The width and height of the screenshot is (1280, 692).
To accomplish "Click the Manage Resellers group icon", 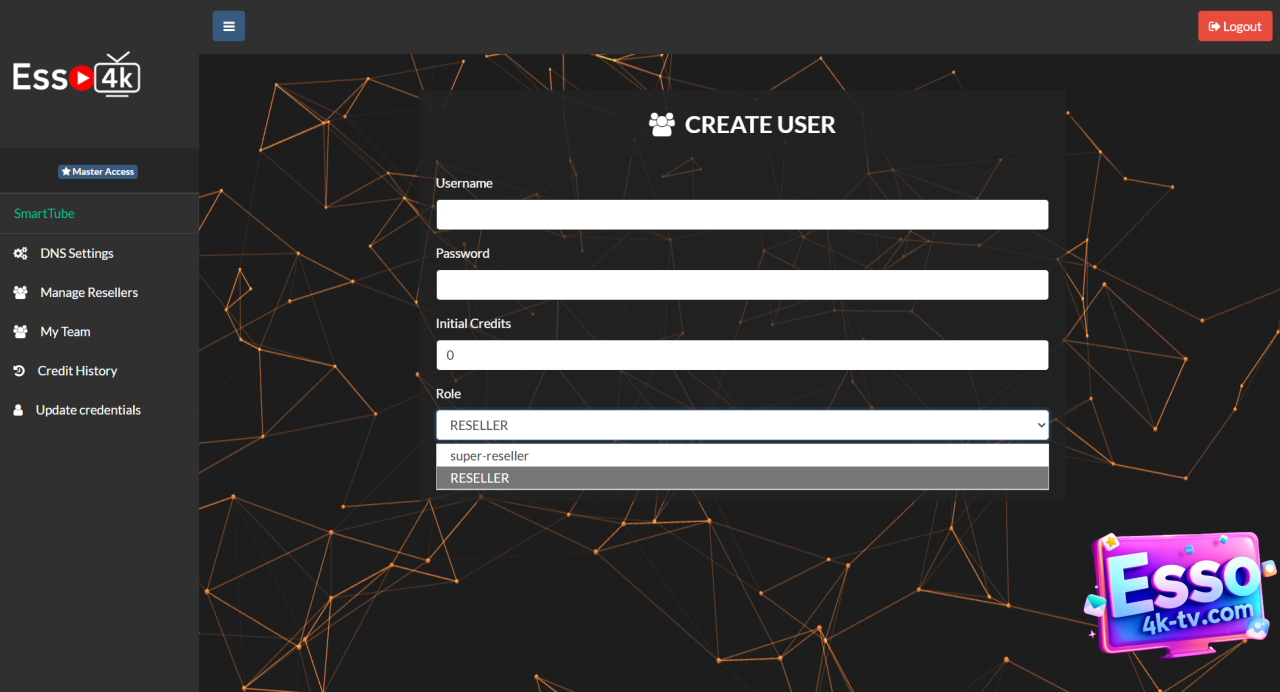I will (x=20, y=293).
